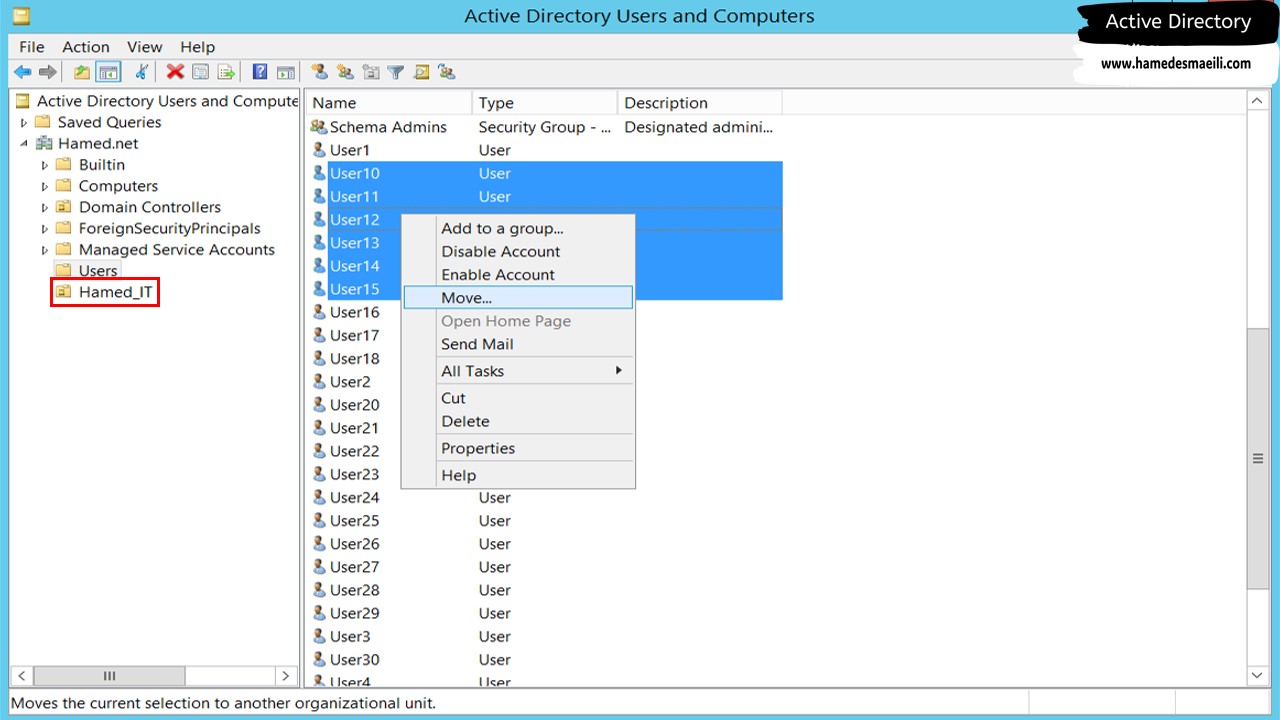Click the Filter funnel toolbar icon
The height and width of the screenshot is (720, 1280).
pos(396,72)
